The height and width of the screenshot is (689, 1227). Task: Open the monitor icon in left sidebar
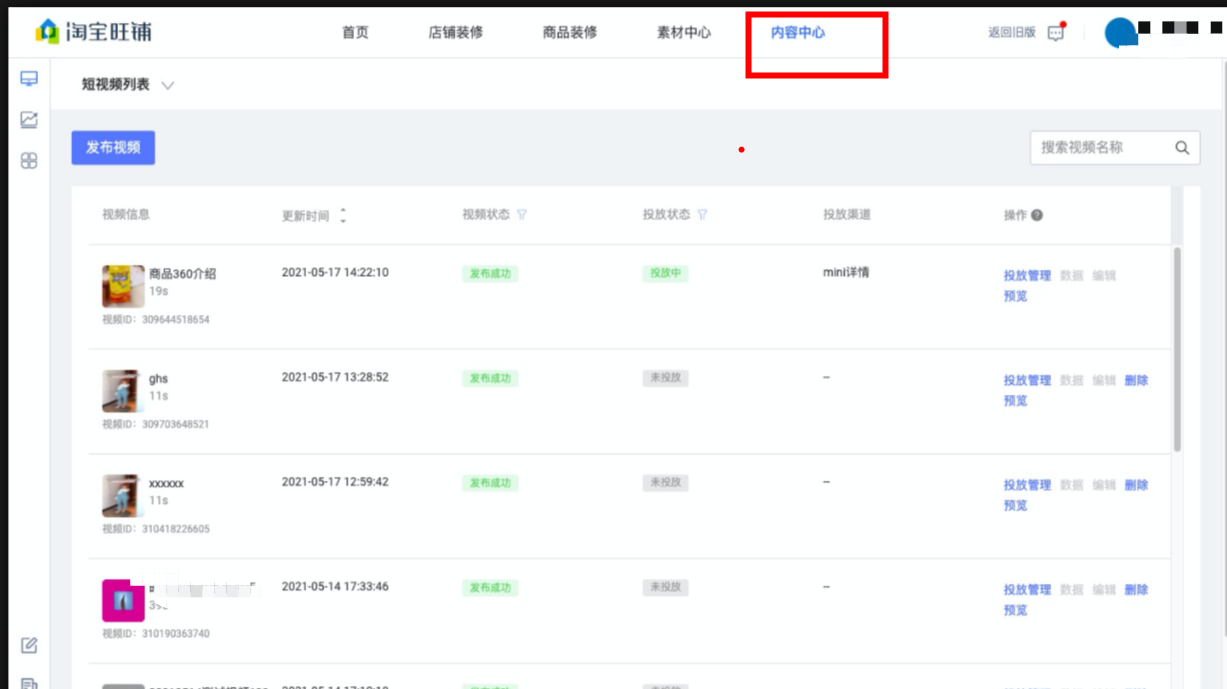click(x=29, y=79)
